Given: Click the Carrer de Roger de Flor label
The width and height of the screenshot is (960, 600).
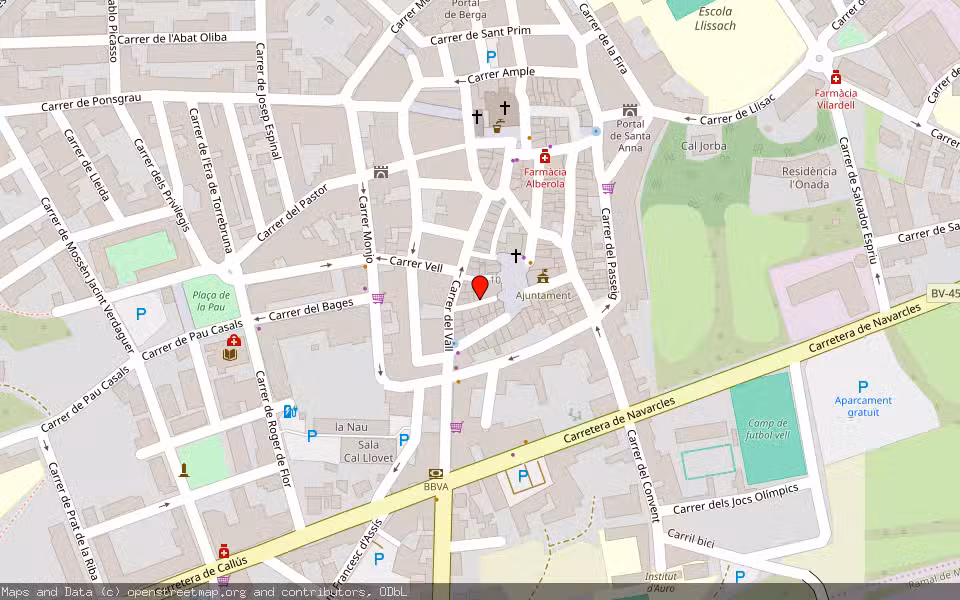Looking at the screenshot, I should [x=273, y=429].
